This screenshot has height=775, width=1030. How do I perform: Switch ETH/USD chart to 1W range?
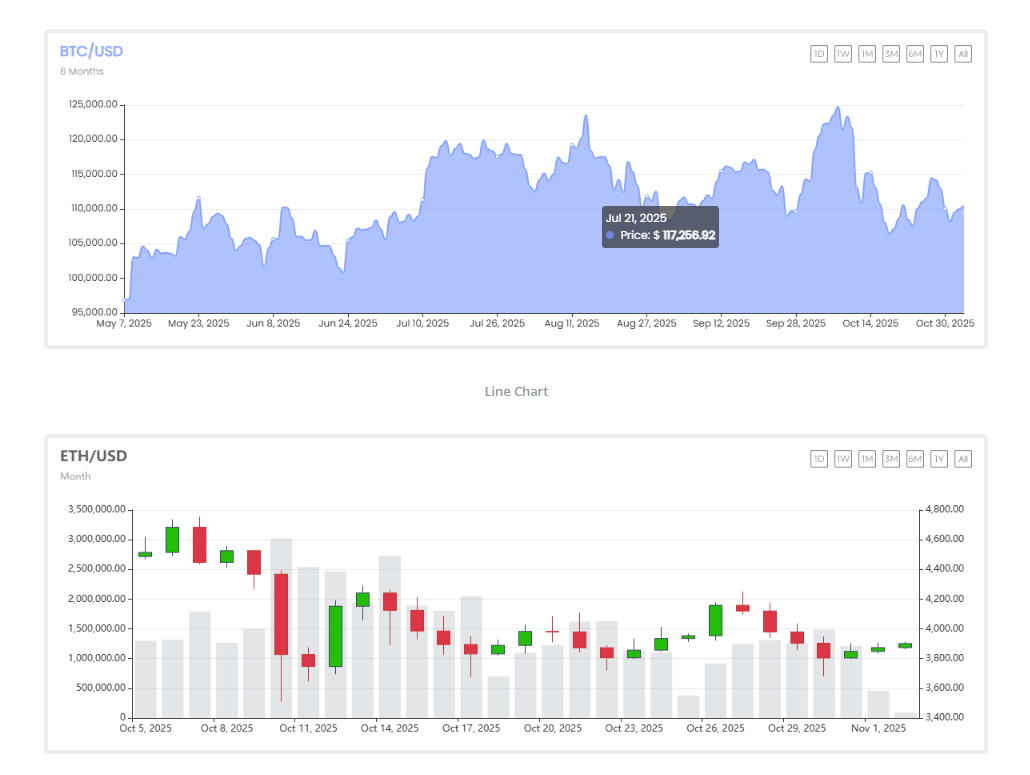[843, 459]
